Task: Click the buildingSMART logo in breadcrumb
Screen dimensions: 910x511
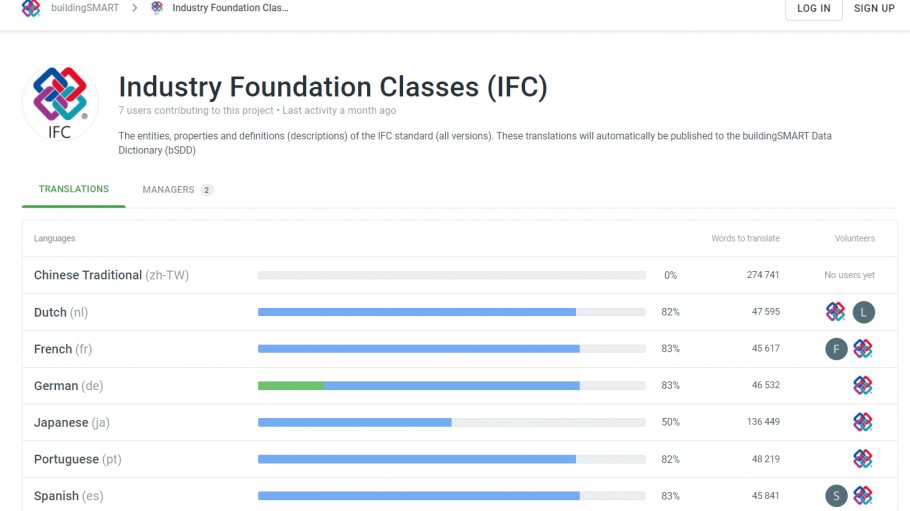Action: [31, 8]
